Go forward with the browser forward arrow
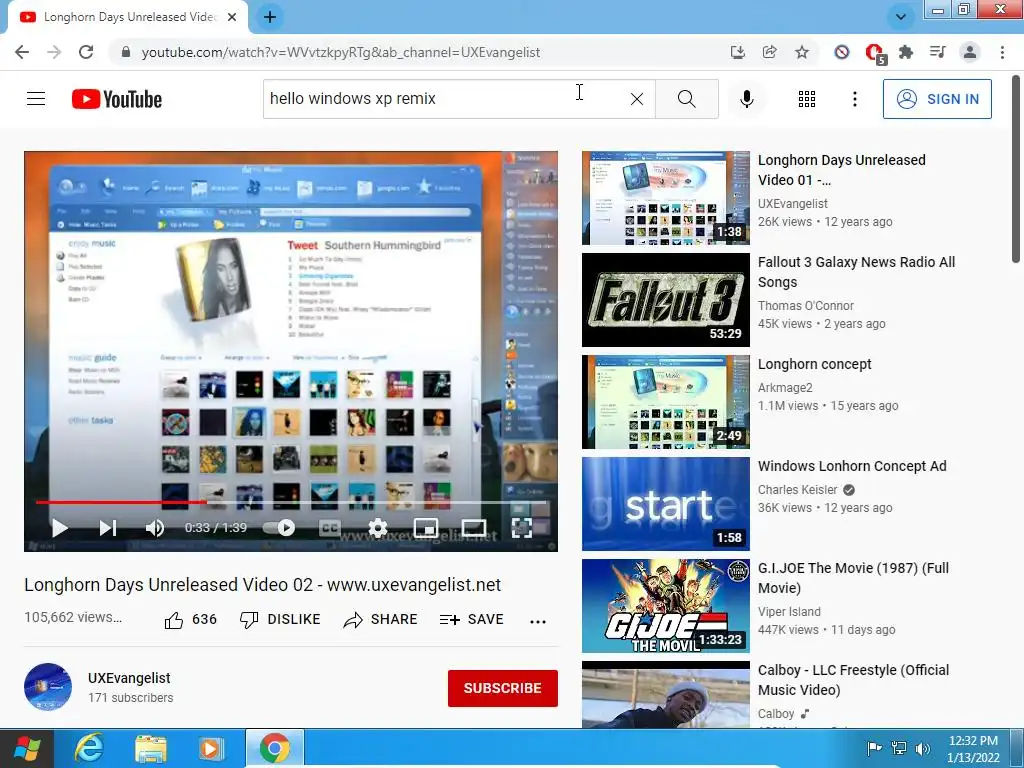This screenshot has height=768, width=1024. pos(54,52)
